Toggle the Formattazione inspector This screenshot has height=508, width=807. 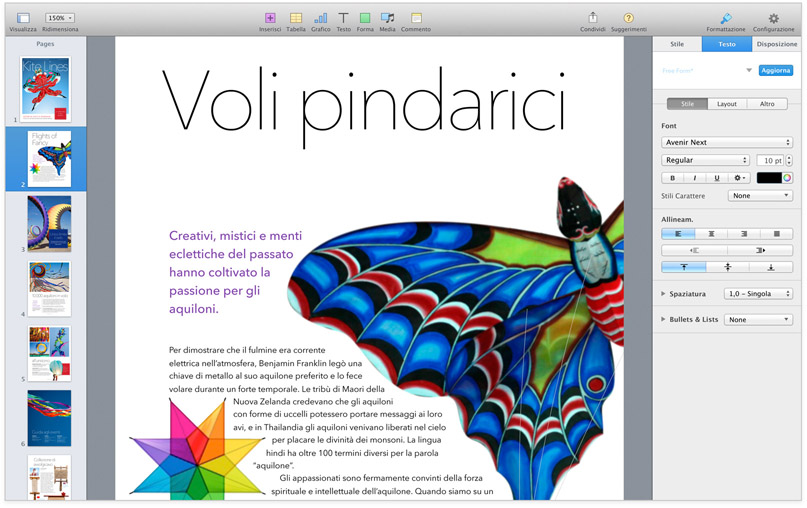click(x=726, y=19)
